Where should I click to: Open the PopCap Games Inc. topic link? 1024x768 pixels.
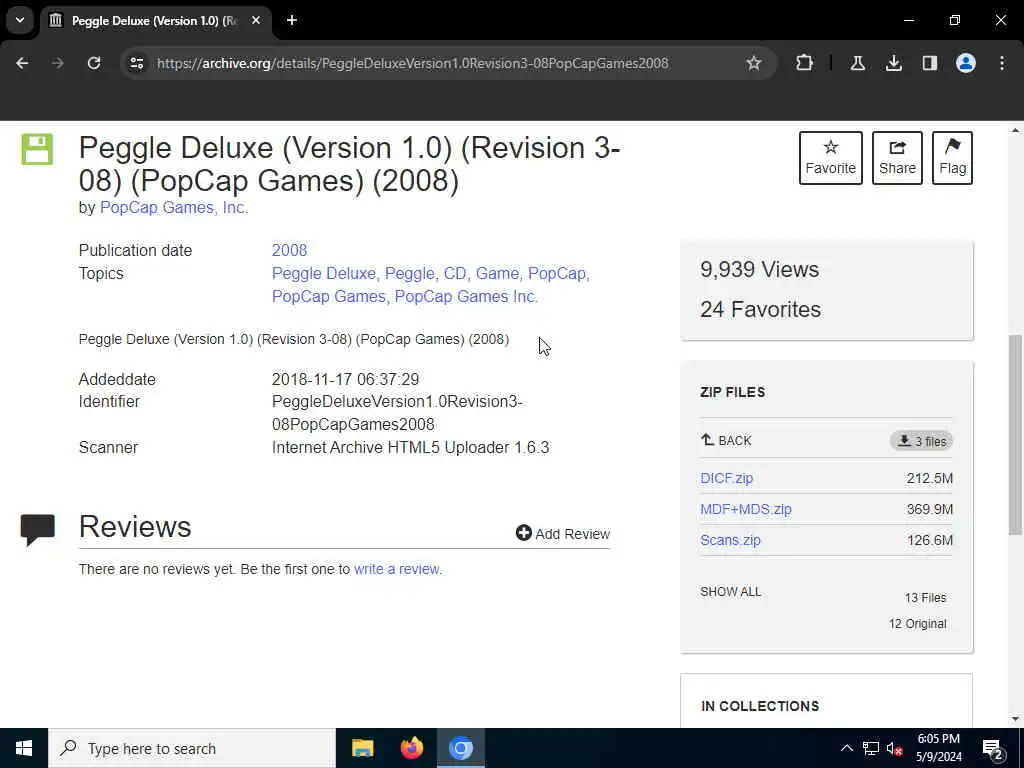(466, 296)
